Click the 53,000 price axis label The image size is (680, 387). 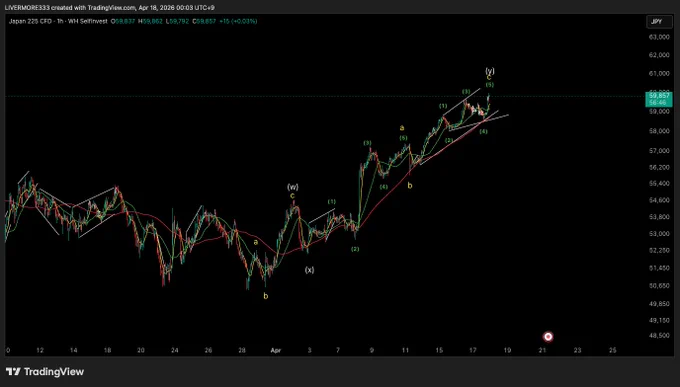click(x=659, y=234)
